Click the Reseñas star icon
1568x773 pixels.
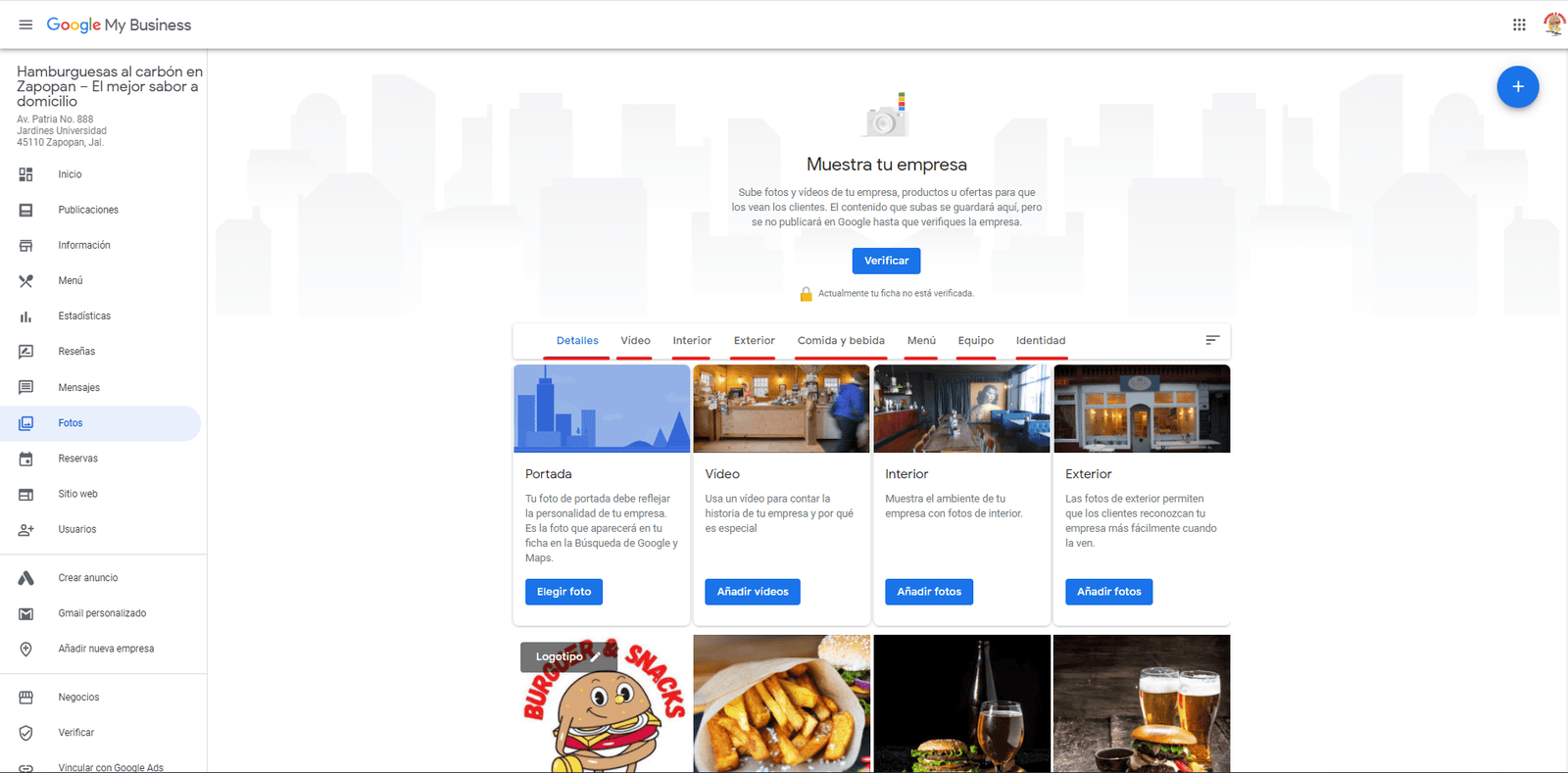(25, 352)
